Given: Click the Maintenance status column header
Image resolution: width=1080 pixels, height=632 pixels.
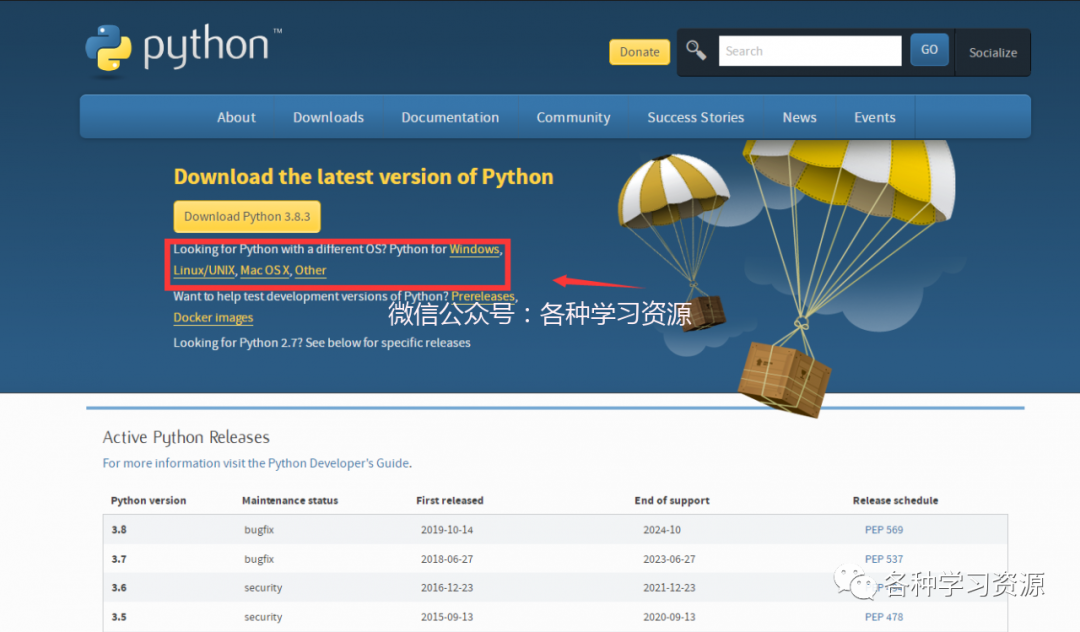Looking at the screenshot, I should [x=290, y=501].
